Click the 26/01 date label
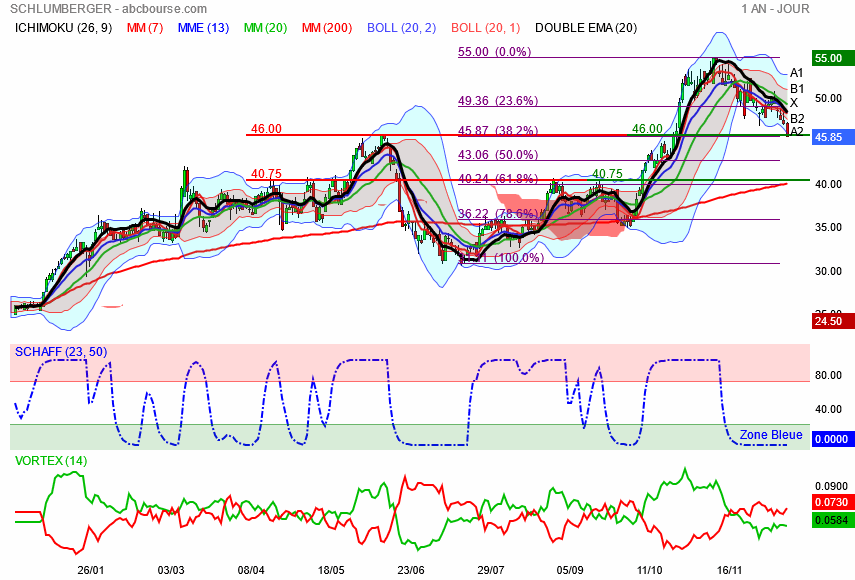Screen dimensions: 855x580 coord(91,571)
